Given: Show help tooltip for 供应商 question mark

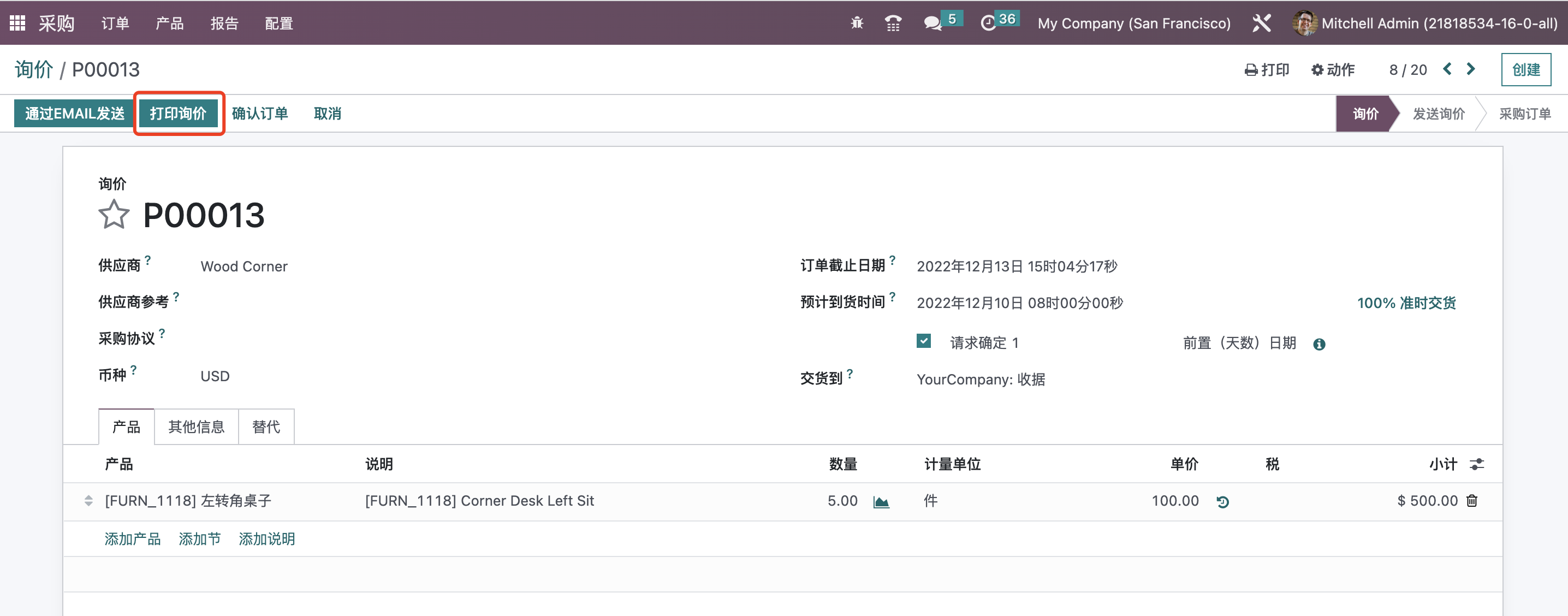Looking at the screenshot, I should pos(148,259).
